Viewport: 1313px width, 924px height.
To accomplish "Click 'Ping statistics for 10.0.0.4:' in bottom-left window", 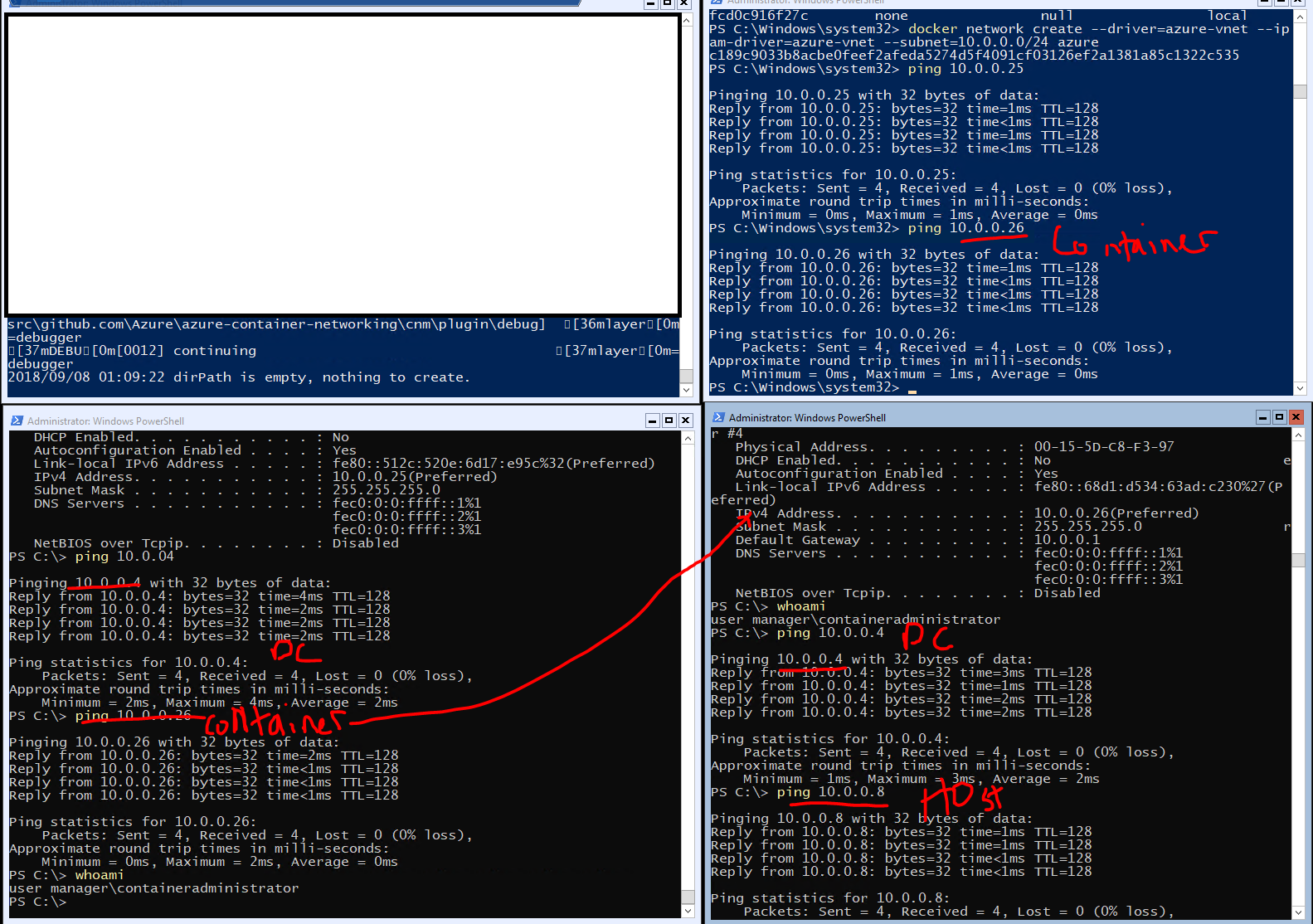I will click(x=129, y=663).
